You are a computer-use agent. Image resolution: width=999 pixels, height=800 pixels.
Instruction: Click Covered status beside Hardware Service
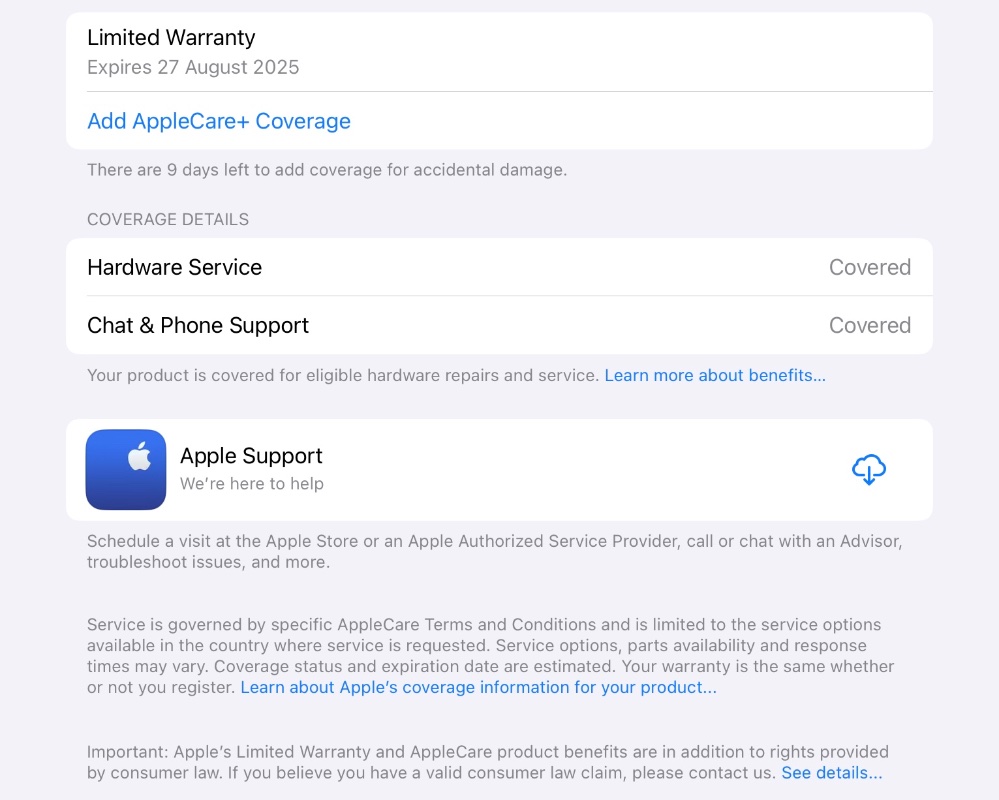pos(869,267)
